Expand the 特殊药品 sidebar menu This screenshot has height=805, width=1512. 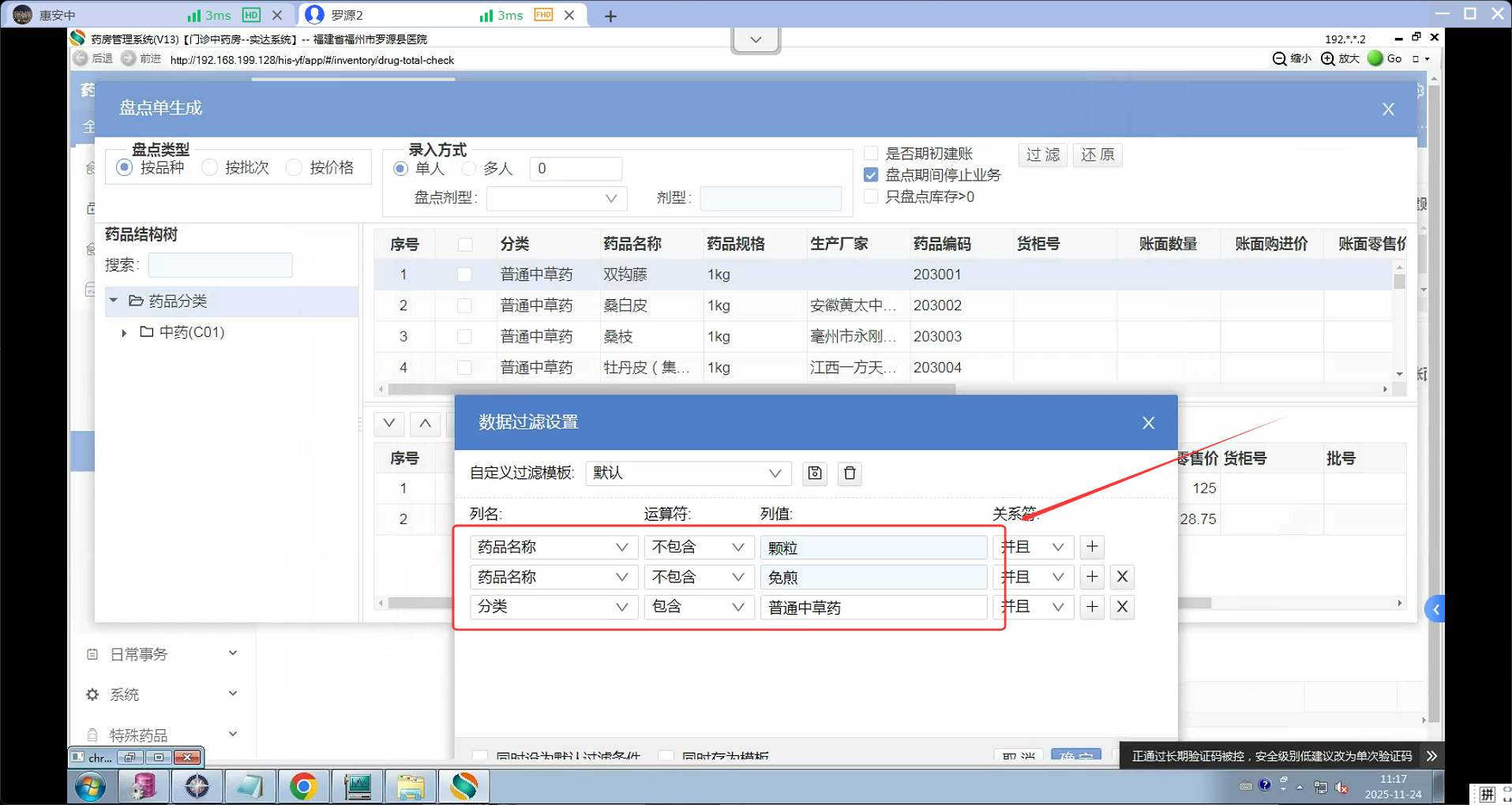coord(161,735)
